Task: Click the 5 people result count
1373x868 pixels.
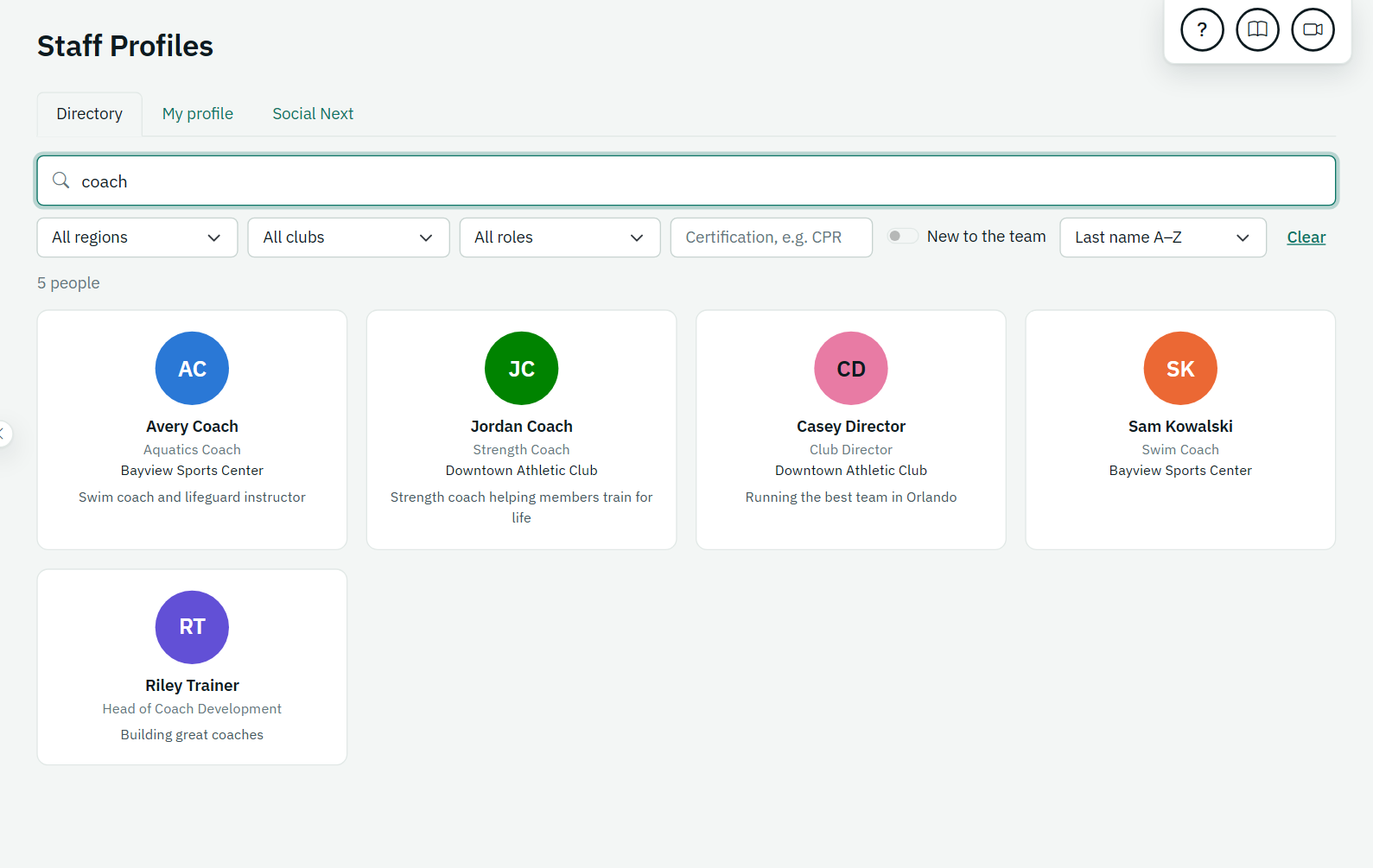Action: (68, 283)
